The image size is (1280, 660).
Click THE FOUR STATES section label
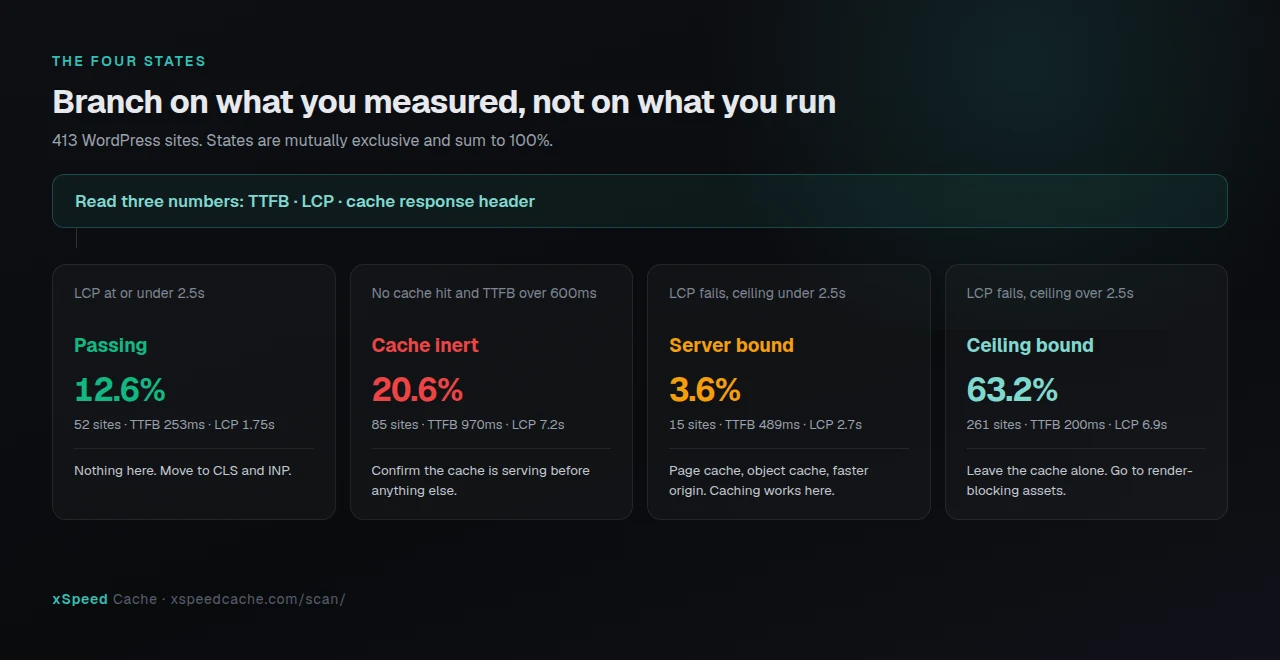click(x=129, y=61)
